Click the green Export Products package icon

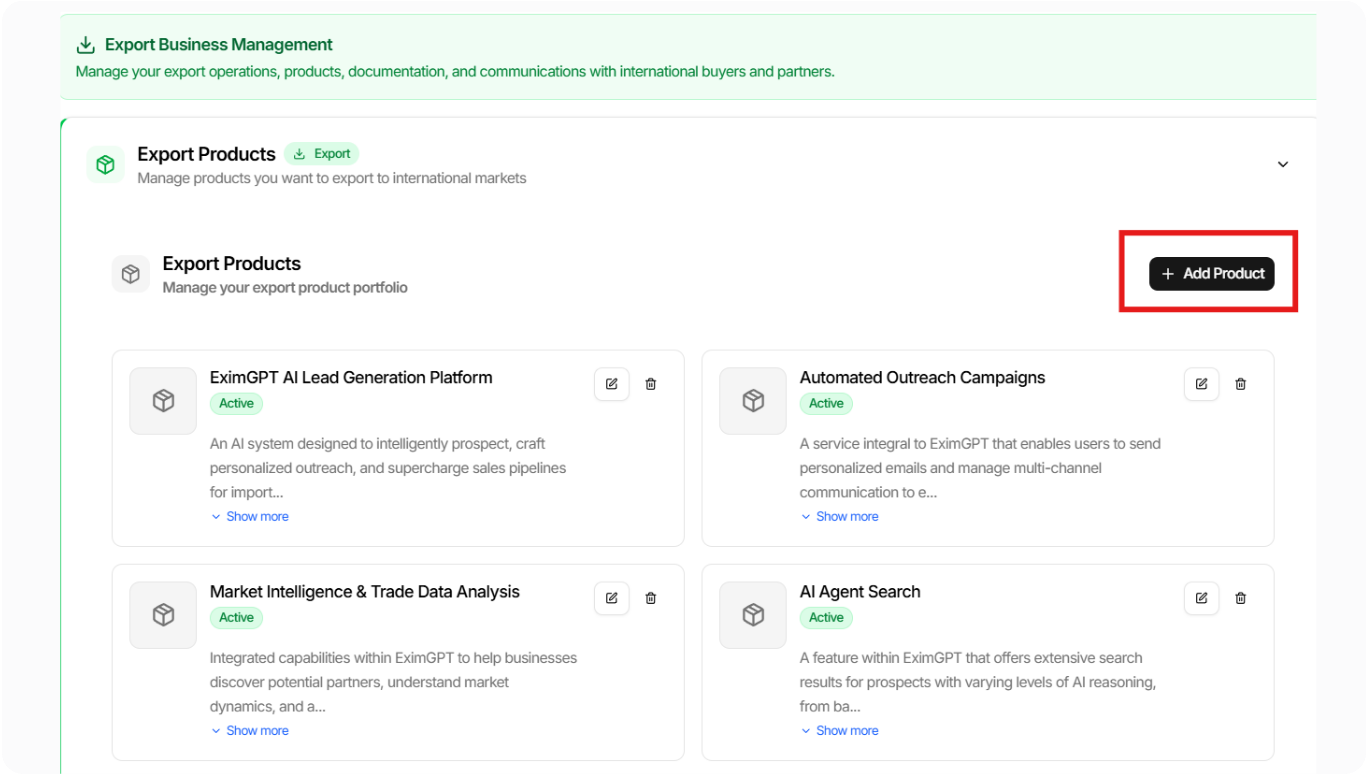pyautogui.click(x=105, y=164)
